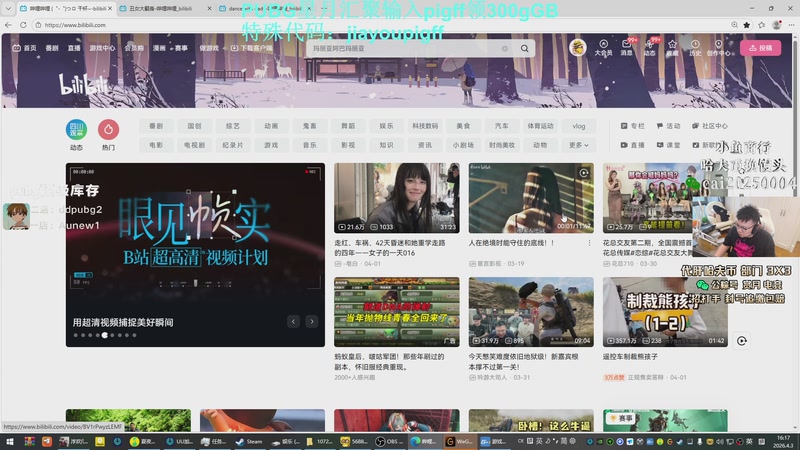800x450 pixels.
Task: Focus the bilibili search input field
Action: coord(406,48)
